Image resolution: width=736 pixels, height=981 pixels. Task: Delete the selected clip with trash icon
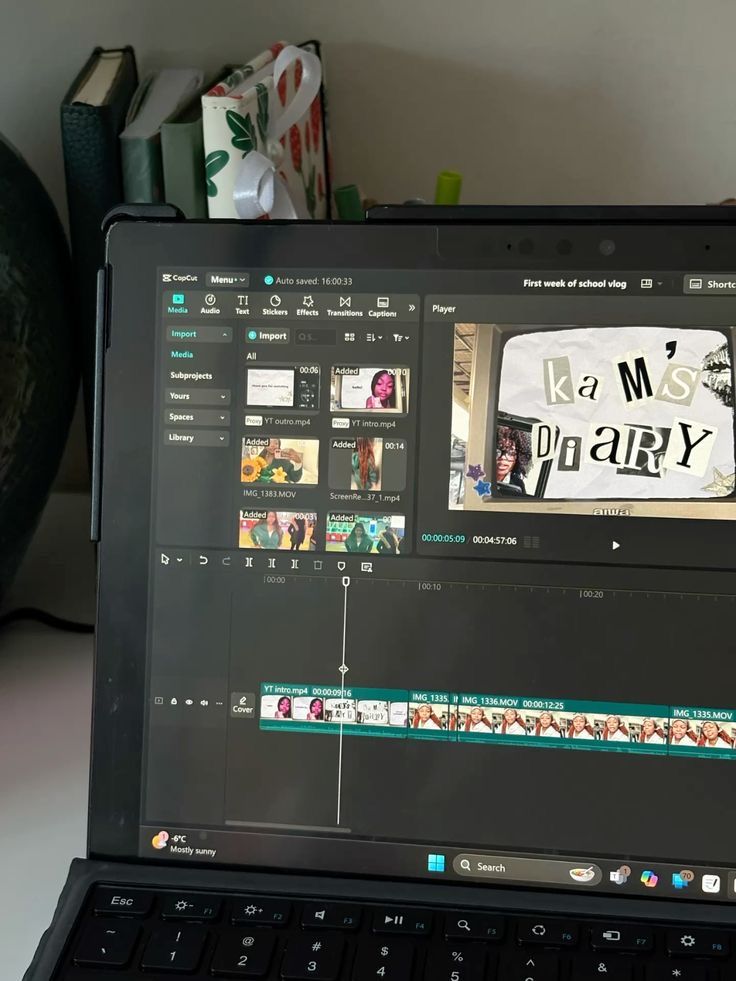(318, 565)
